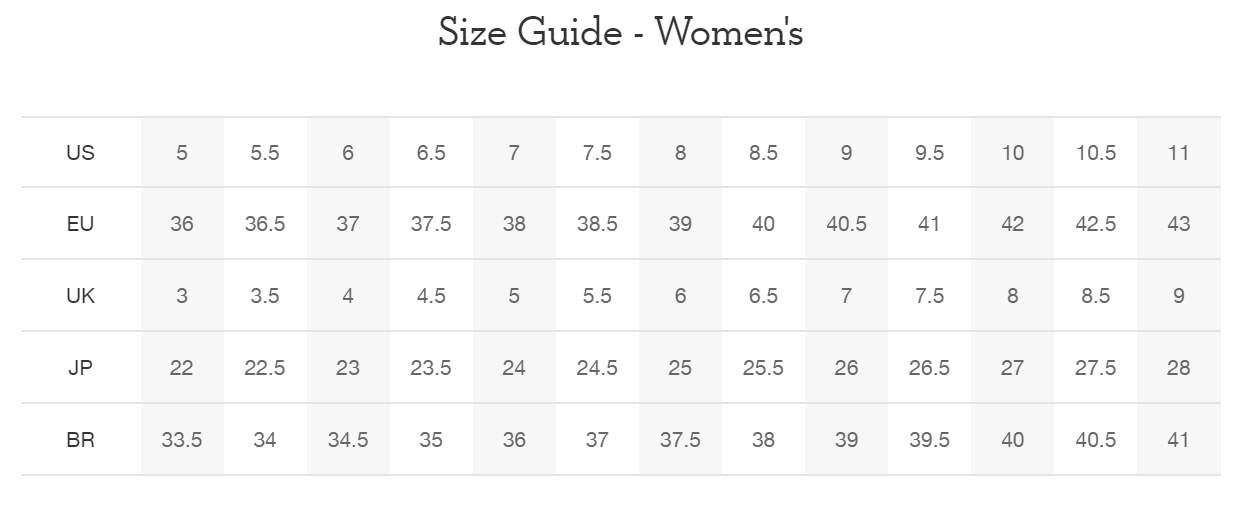Screen dimensions: 1243x508
Task: Click the UK row label
Action: [81, 296]
